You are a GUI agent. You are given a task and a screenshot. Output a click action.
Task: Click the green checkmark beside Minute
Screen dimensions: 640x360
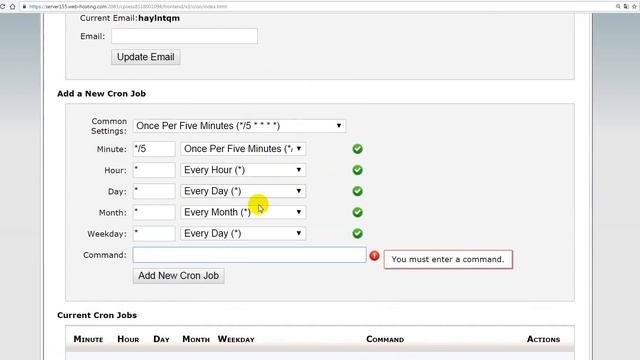(358, 149)
